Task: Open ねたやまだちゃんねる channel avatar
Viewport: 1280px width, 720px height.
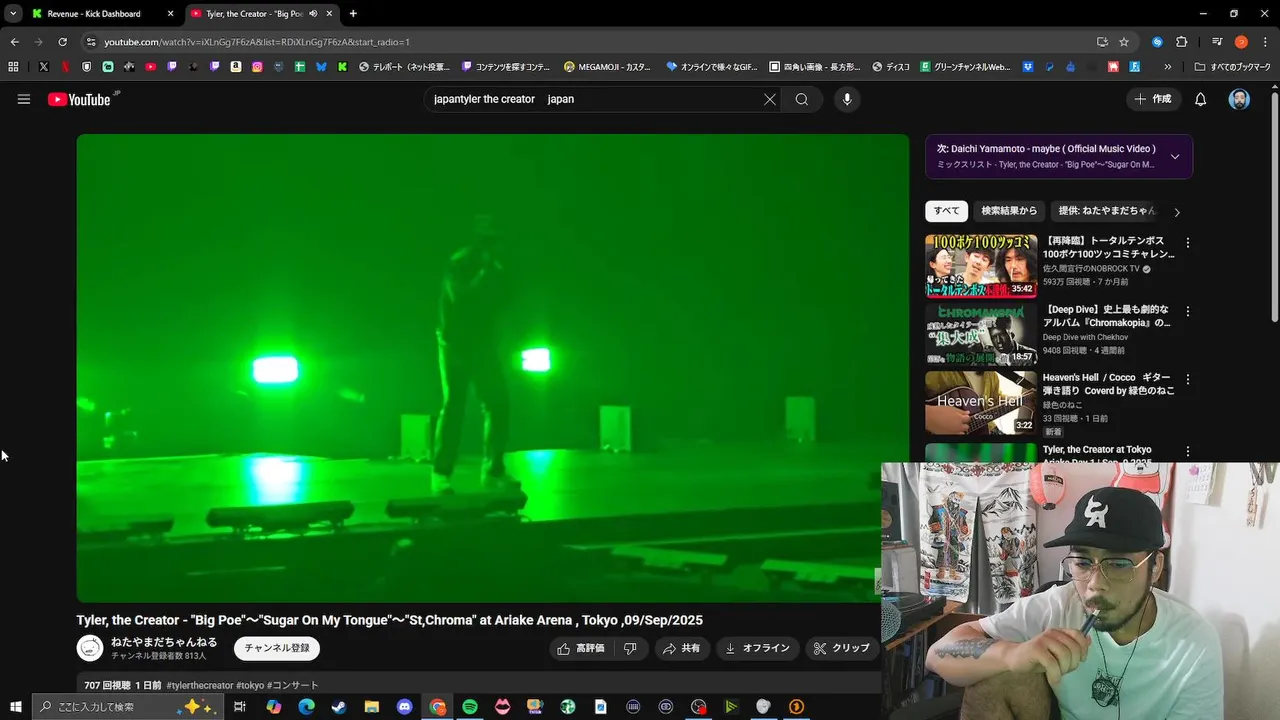Action: point(90,648)
